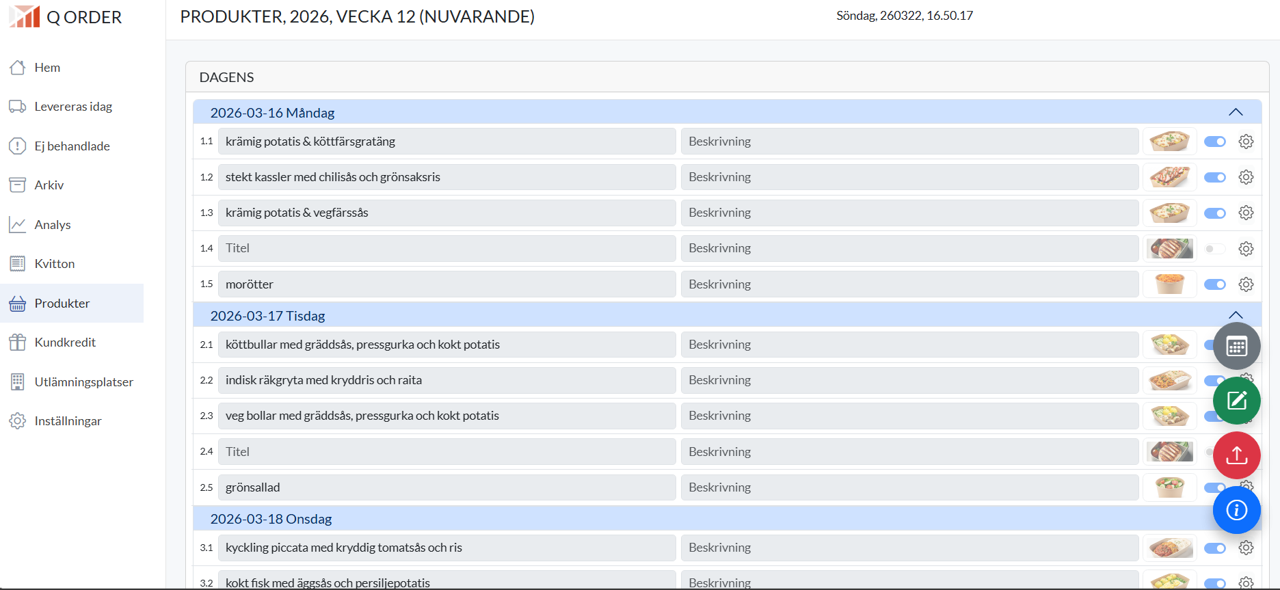This screenshot has width=1280, height=590.
Task: Click the empty Titel field on row 2.4
Action: tap(447, 452)
